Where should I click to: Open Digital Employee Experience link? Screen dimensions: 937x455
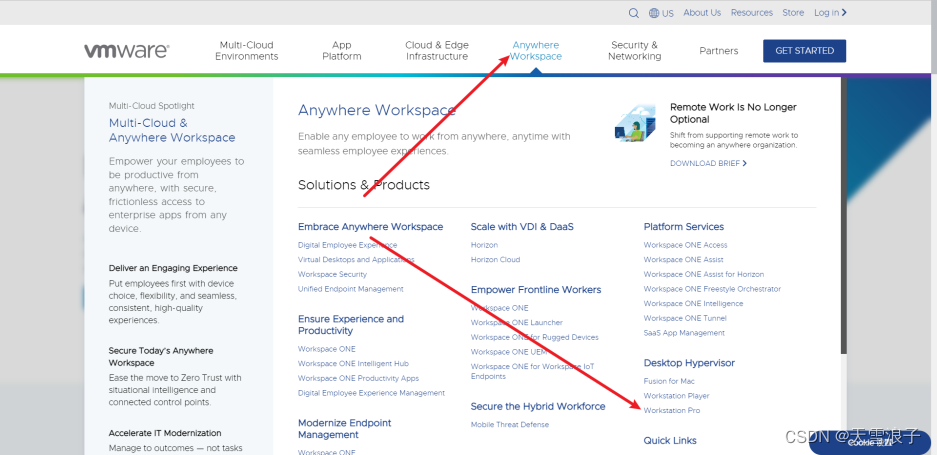(347, 245)
